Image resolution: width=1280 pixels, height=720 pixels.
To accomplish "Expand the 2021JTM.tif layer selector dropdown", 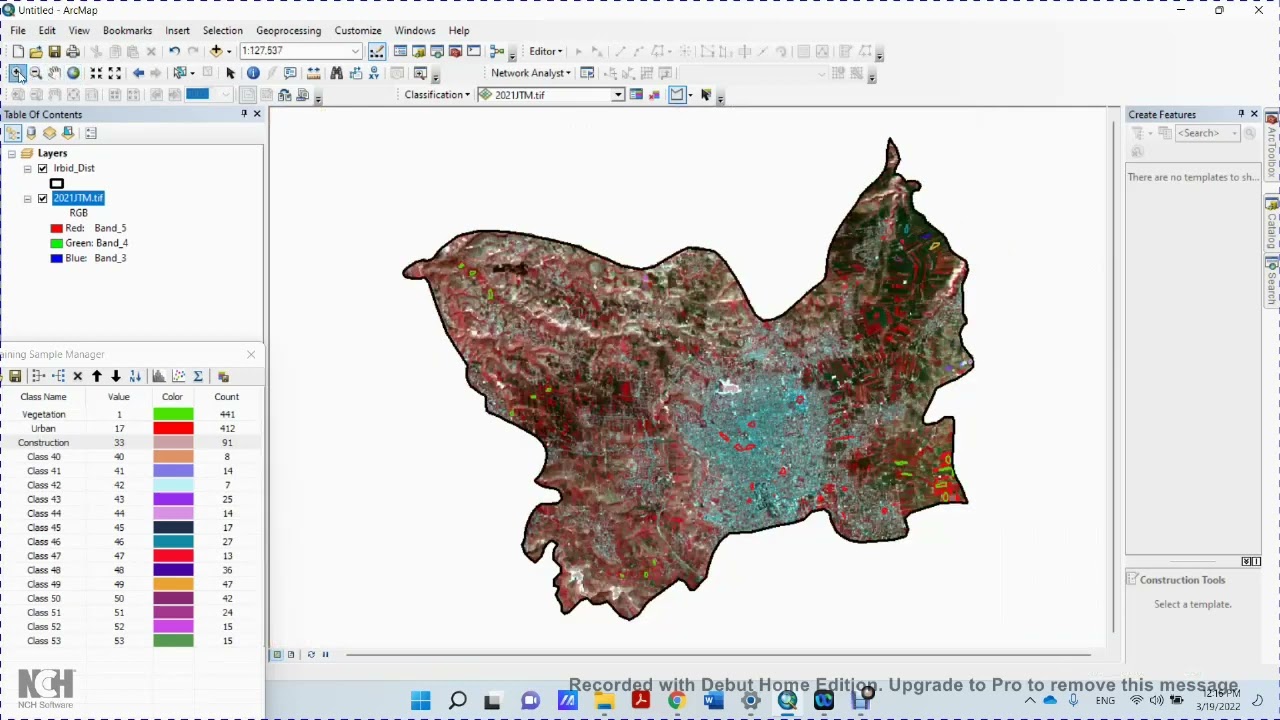I will (x=618, y=95).
